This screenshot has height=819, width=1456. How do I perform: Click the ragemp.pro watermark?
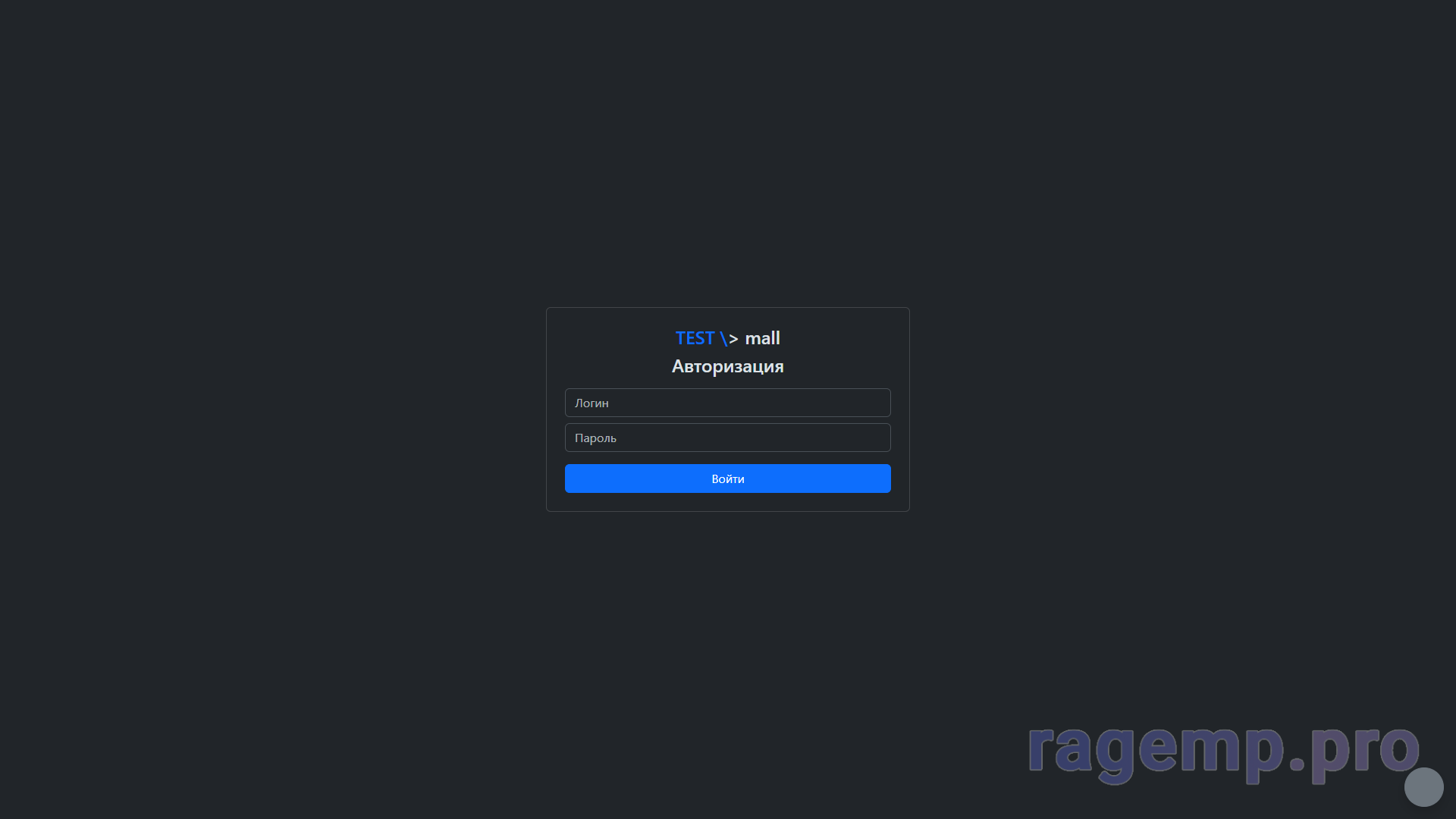[x=1222, y=750]
